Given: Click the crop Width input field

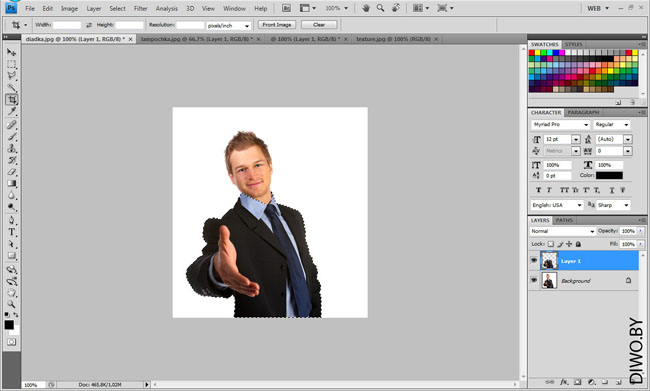Looking at the screenshot, I should click(x=67, y=25).
